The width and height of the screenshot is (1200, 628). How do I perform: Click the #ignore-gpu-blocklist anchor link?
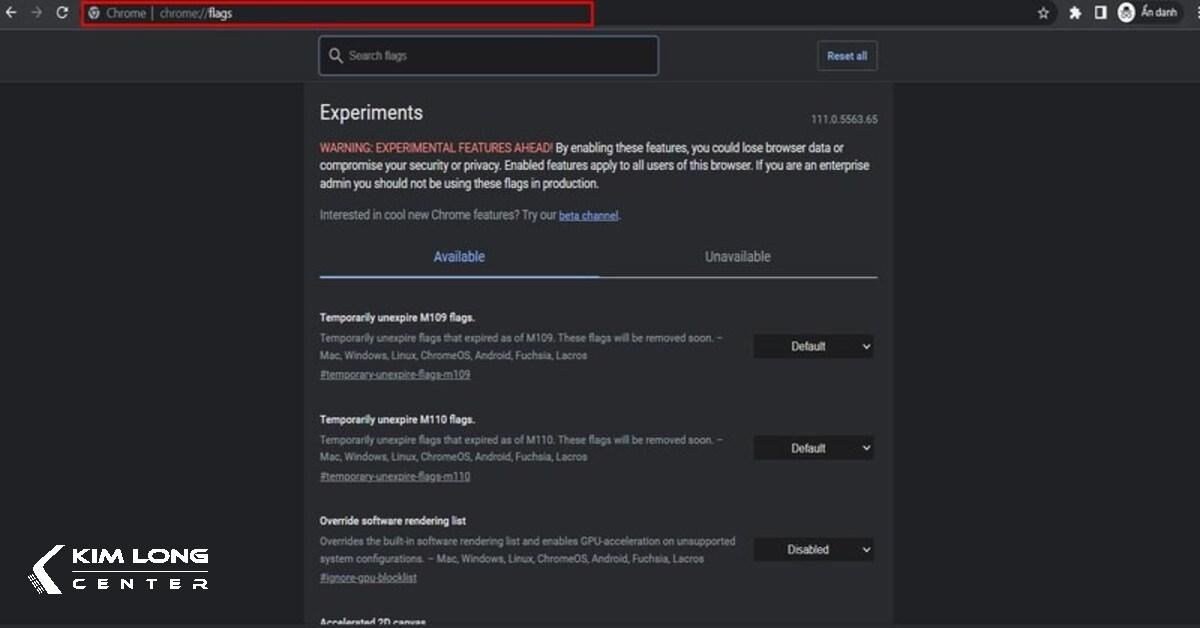[368, 578]
